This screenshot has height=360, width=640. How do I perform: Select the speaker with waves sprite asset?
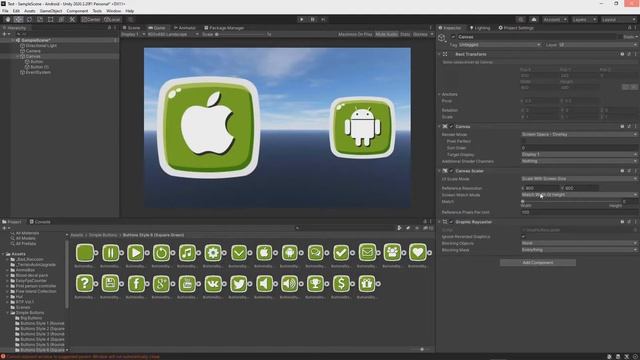point(290,284)
